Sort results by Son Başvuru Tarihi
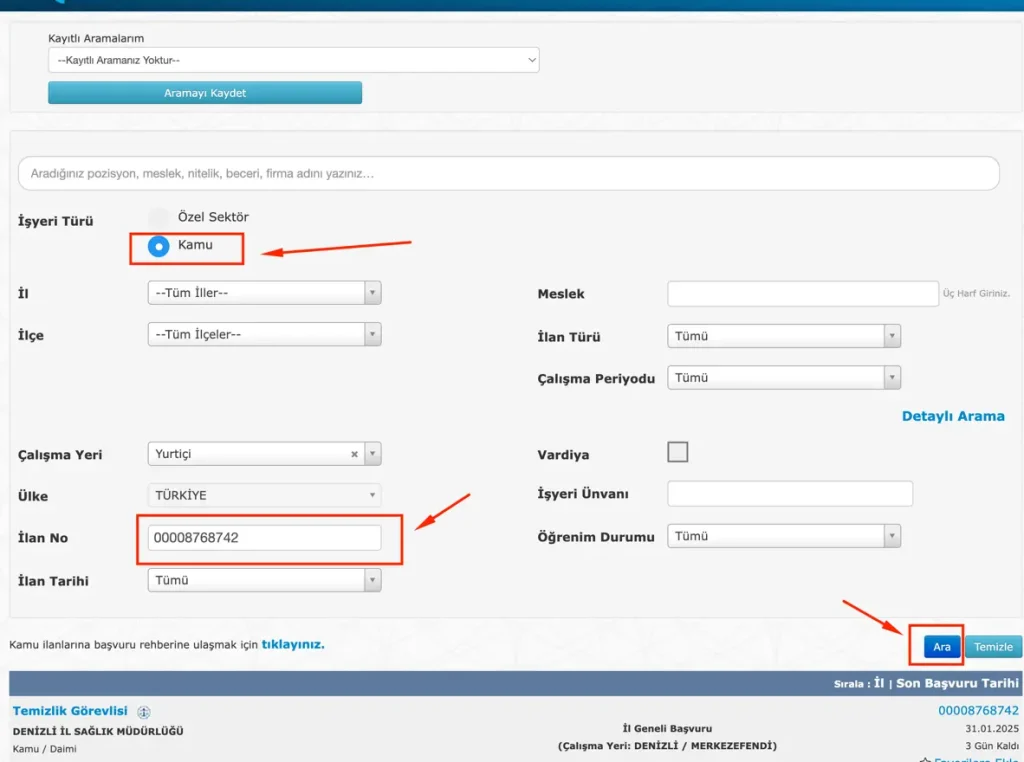The height and width of the screenshot is (762, 1024). point(957,684)
